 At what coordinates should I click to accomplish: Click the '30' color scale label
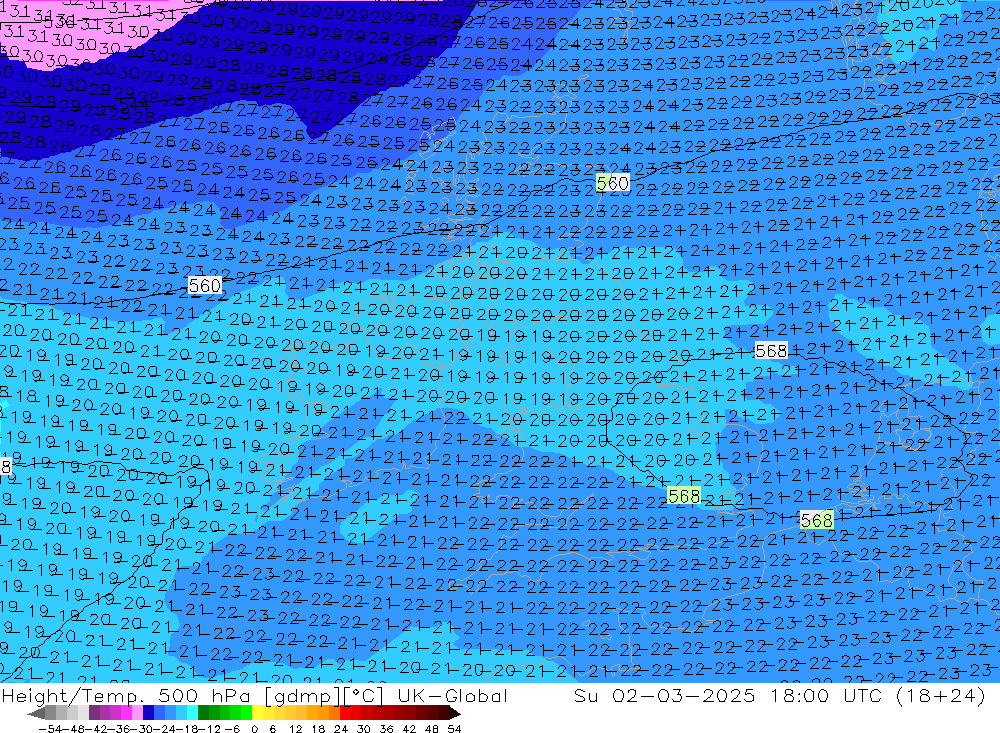(x=364, y=729)
